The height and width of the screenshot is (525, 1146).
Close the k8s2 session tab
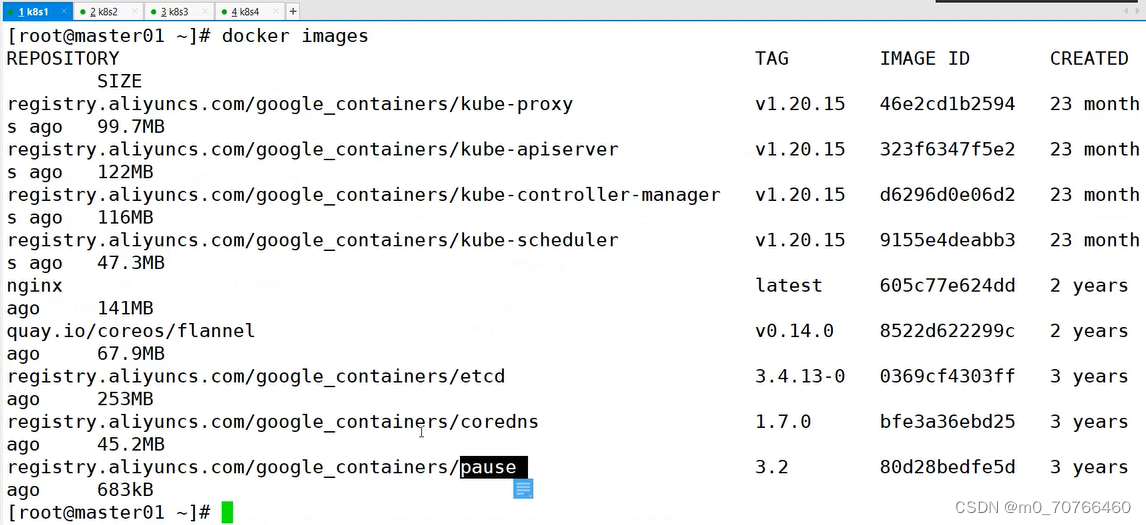pyautogui.click(x=134, y=12)
